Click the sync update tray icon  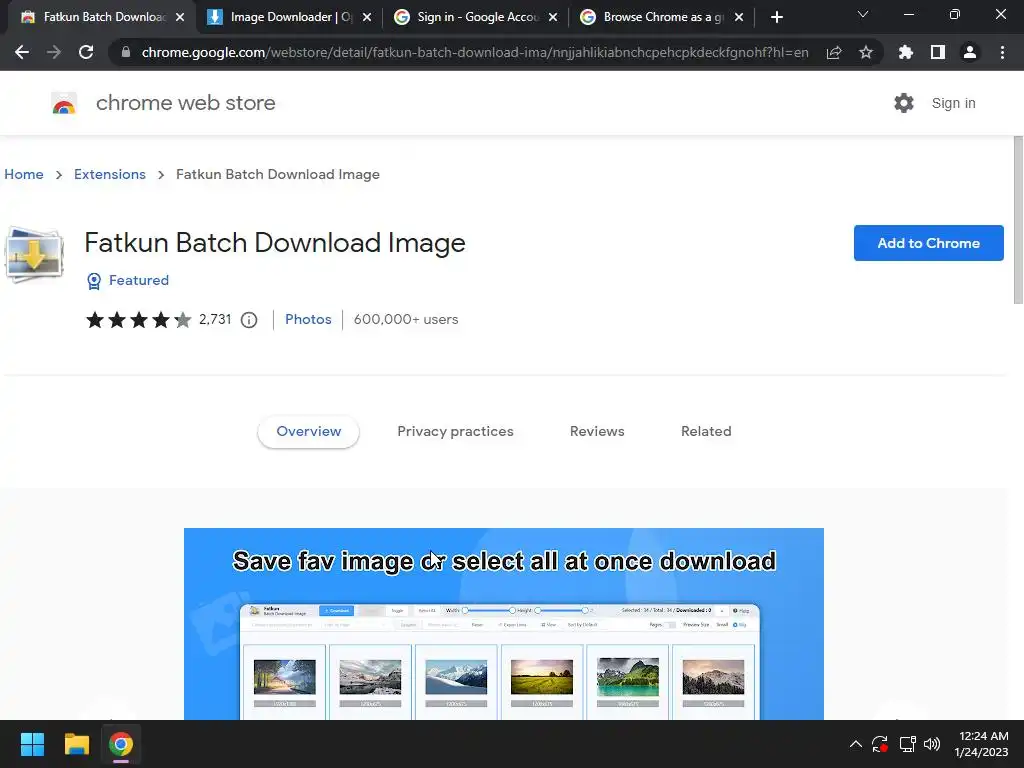click(880, 744)
